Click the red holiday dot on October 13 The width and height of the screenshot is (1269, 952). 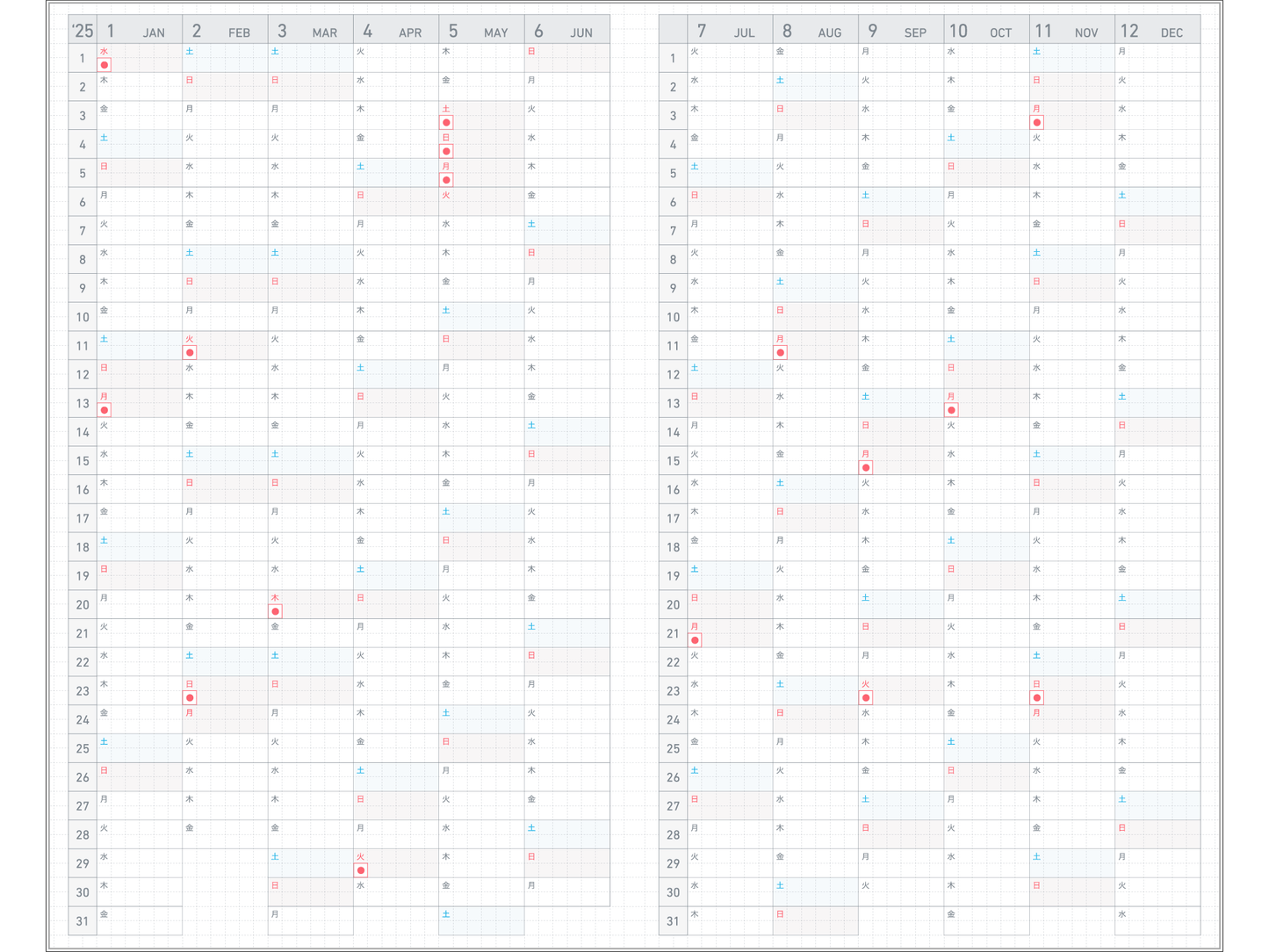click(951, 410)
